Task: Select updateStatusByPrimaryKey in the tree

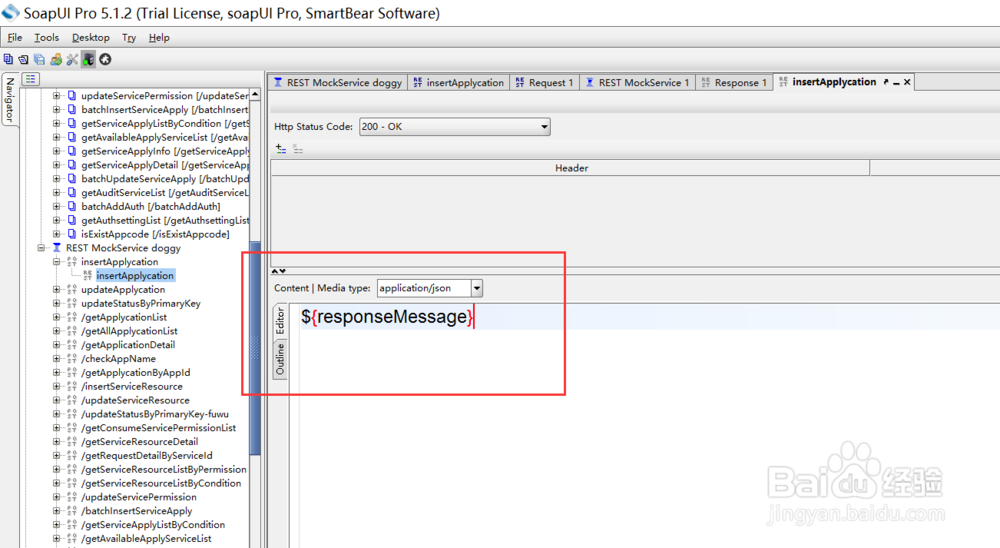Action: click(140, 303)
